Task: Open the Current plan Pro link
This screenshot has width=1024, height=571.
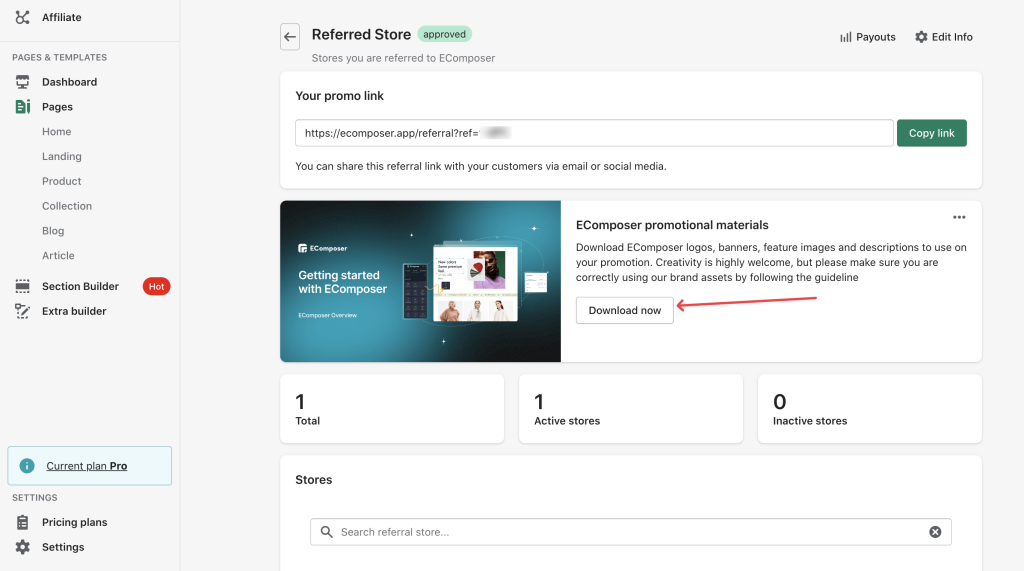Action: [x=87, y=466]
